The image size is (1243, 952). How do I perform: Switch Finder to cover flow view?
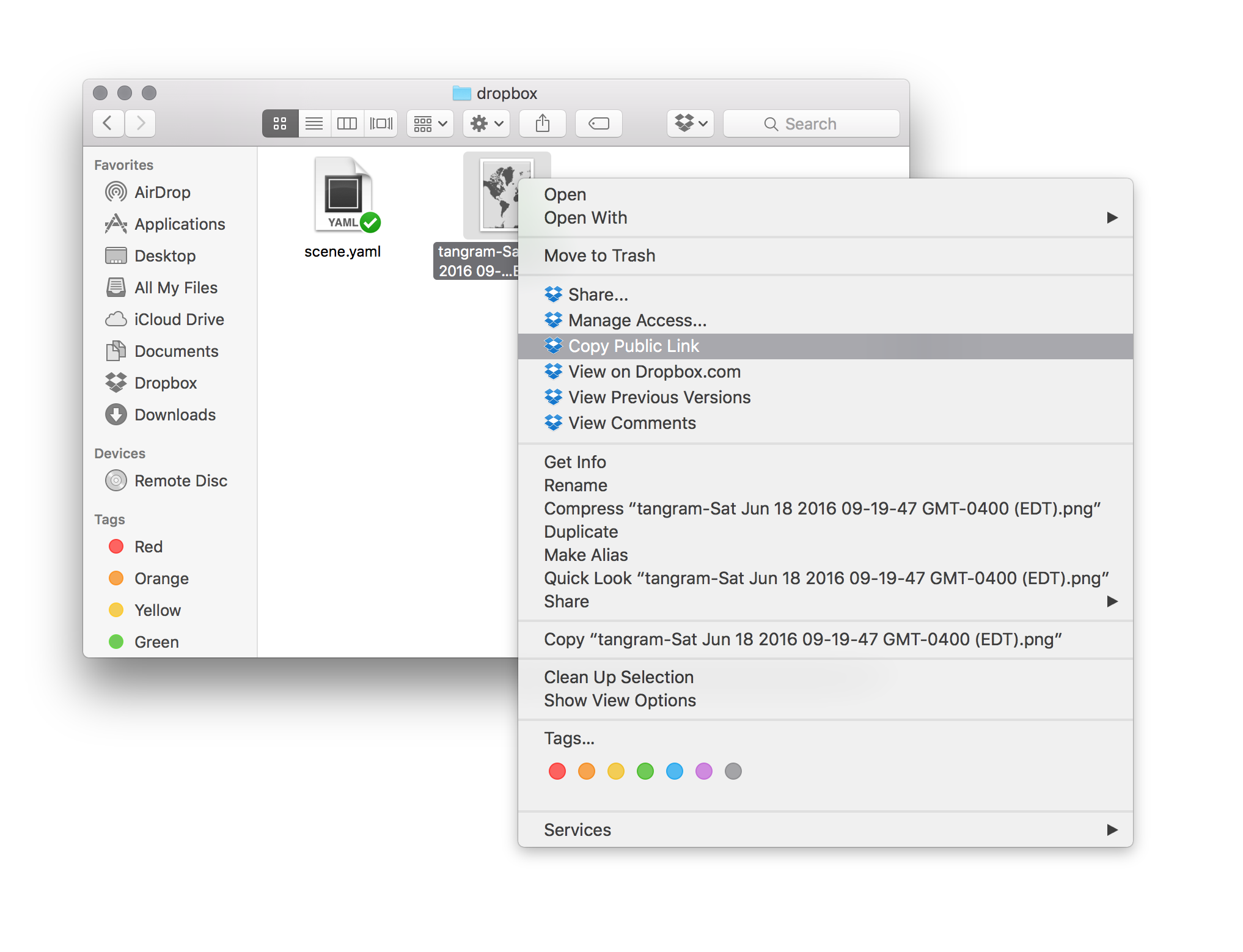coord(381,124)
